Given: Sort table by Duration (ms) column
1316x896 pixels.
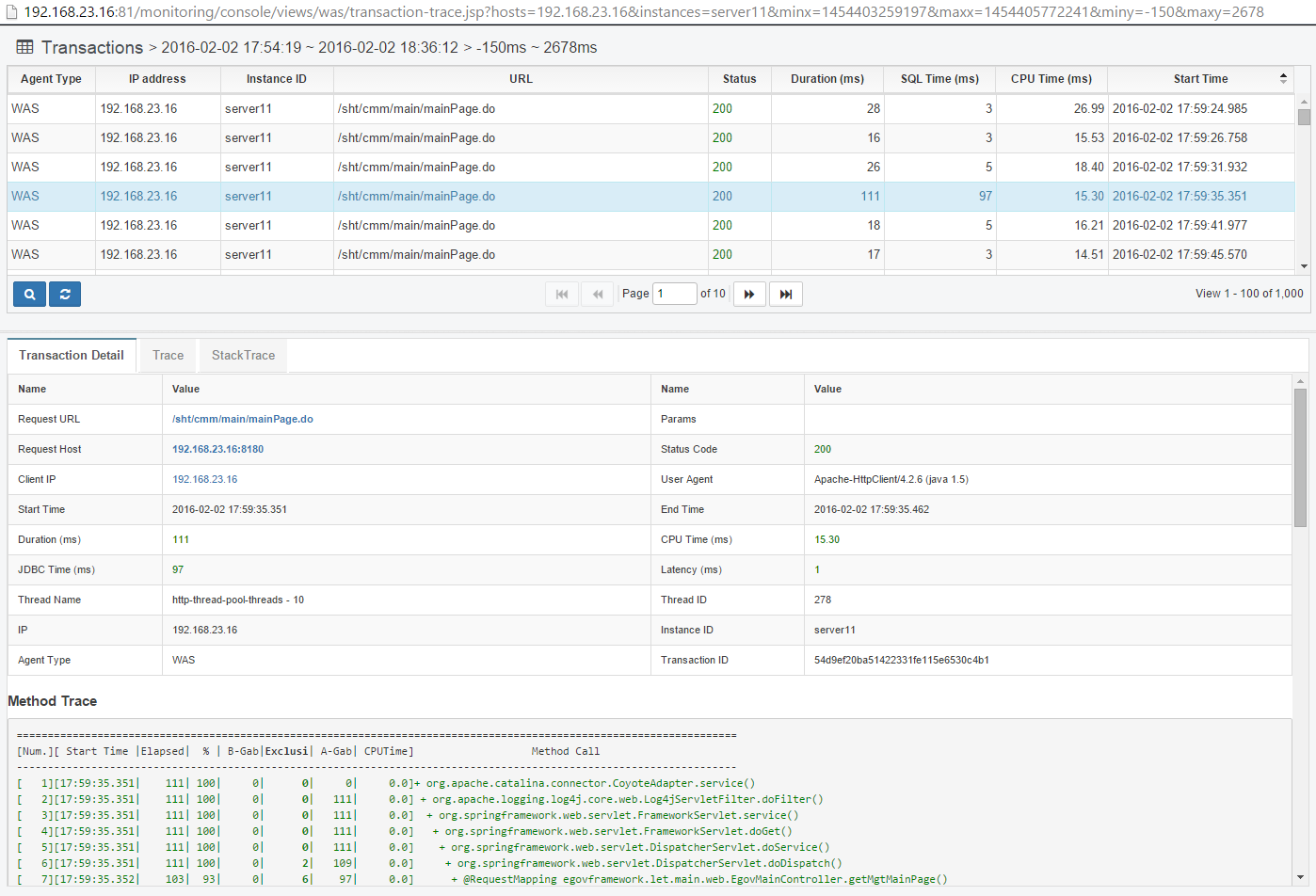Looking at the screenshot, I should tap(827, 79).
